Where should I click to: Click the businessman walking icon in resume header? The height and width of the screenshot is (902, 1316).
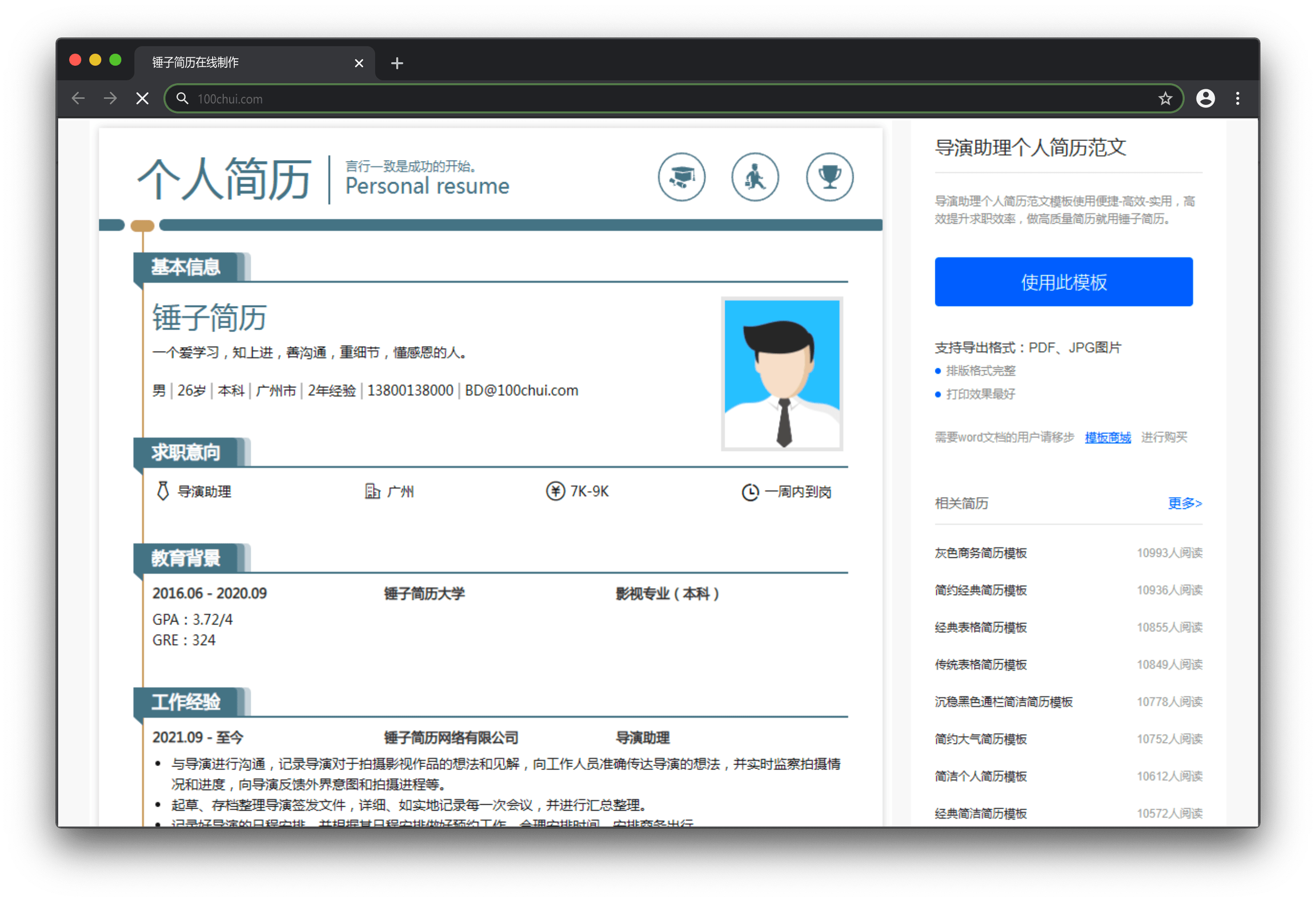pos(755,177)
